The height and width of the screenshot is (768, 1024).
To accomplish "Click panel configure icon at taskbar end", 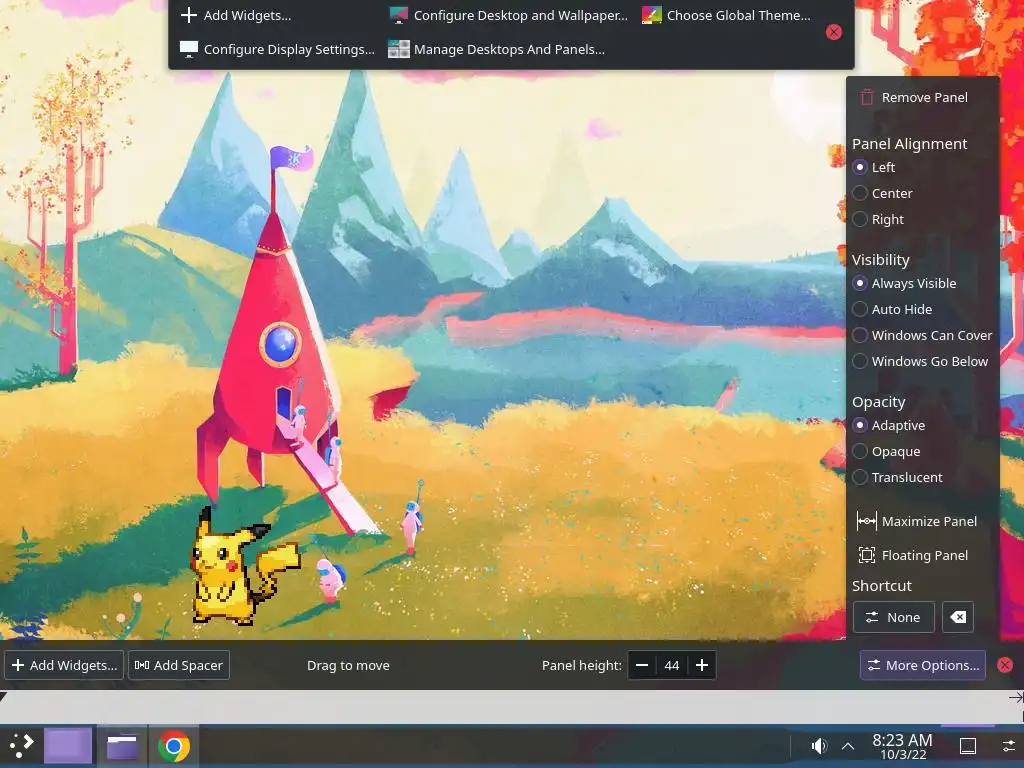I will (x=1008, y=746).
